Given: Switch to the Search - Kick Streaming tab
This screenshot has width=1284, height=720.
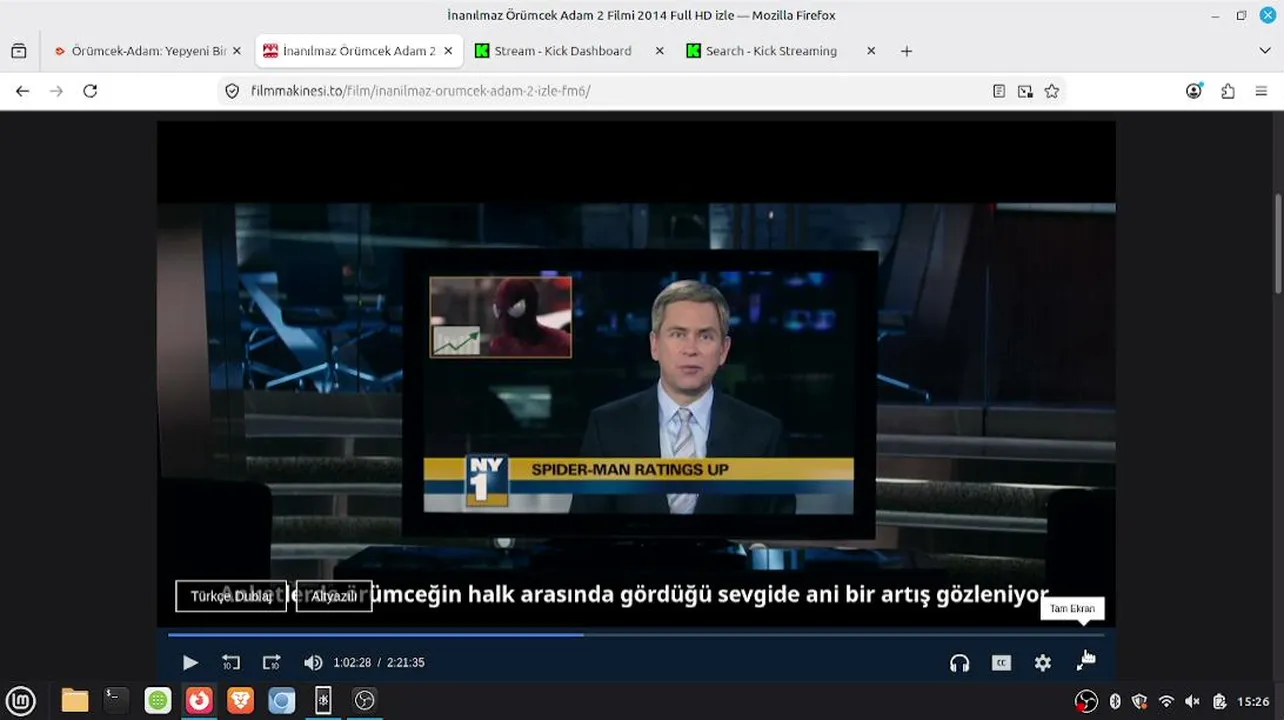Looking at the screenshot, I should click(771, 51).
